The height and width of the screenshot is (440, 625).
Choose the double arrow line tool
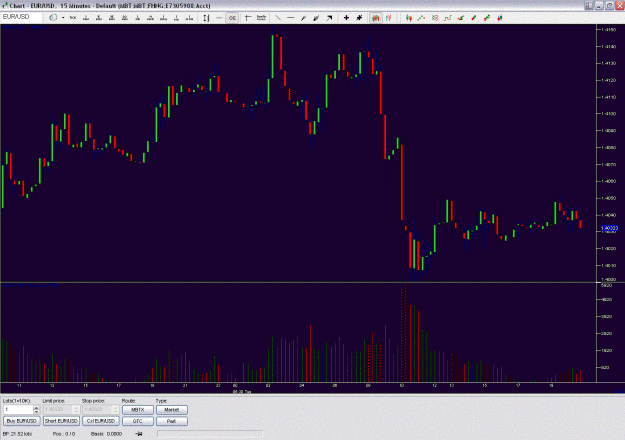click(316, 18)
